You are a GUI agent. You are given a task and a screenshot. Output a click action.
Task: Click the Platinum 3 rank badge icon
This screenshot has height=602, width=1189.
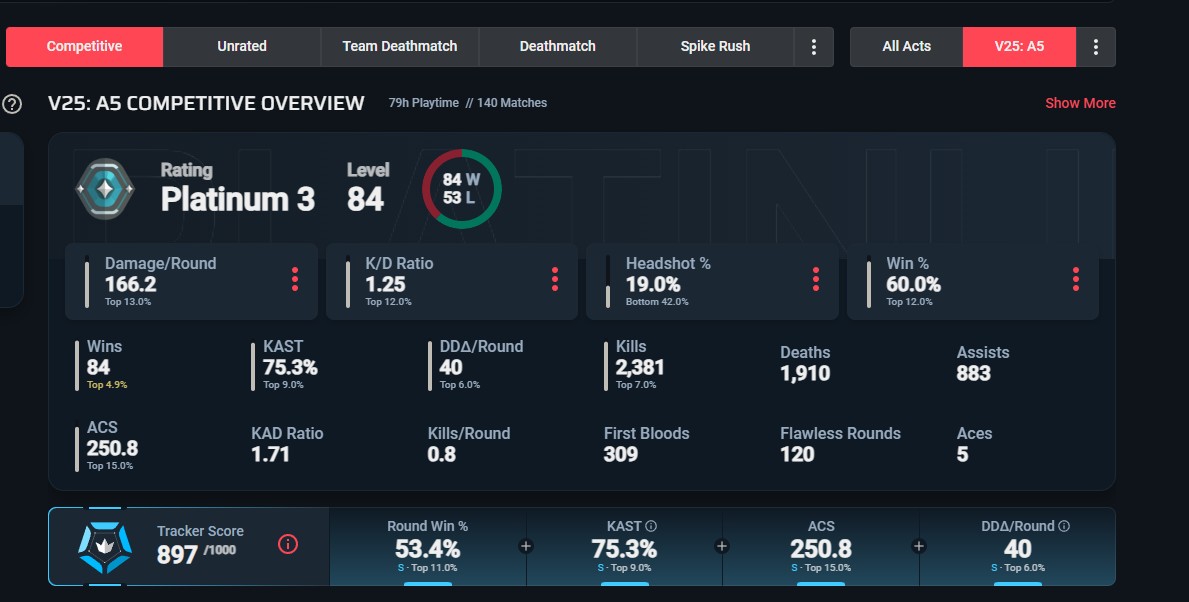tap(105, 188)
